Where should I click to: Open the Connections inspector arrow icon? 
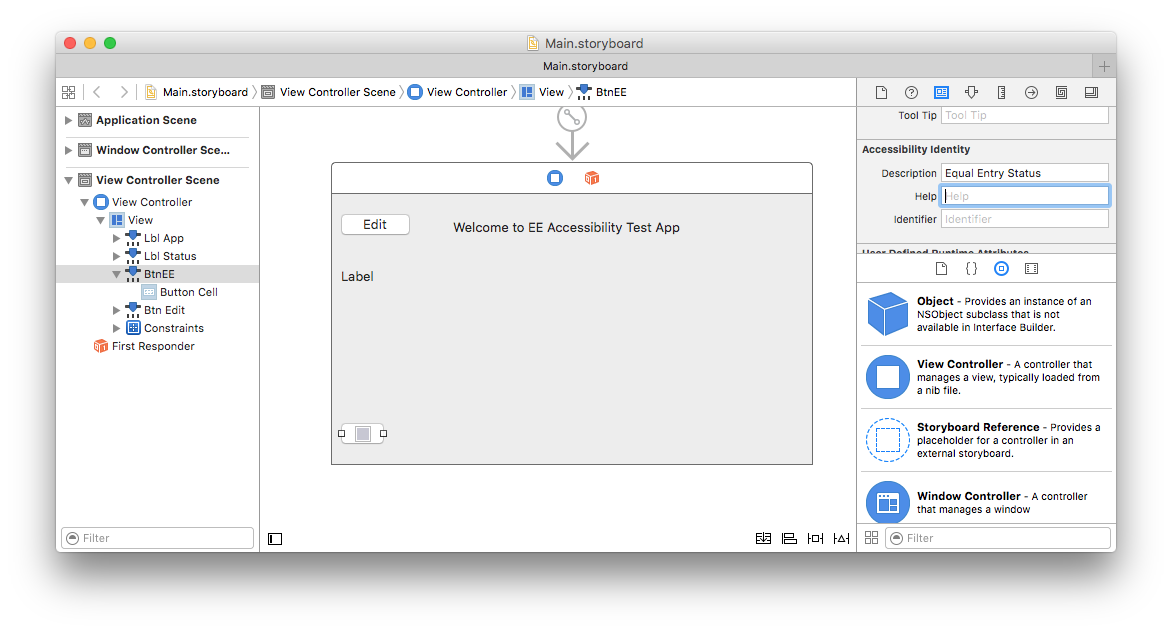coord(1031,93)
